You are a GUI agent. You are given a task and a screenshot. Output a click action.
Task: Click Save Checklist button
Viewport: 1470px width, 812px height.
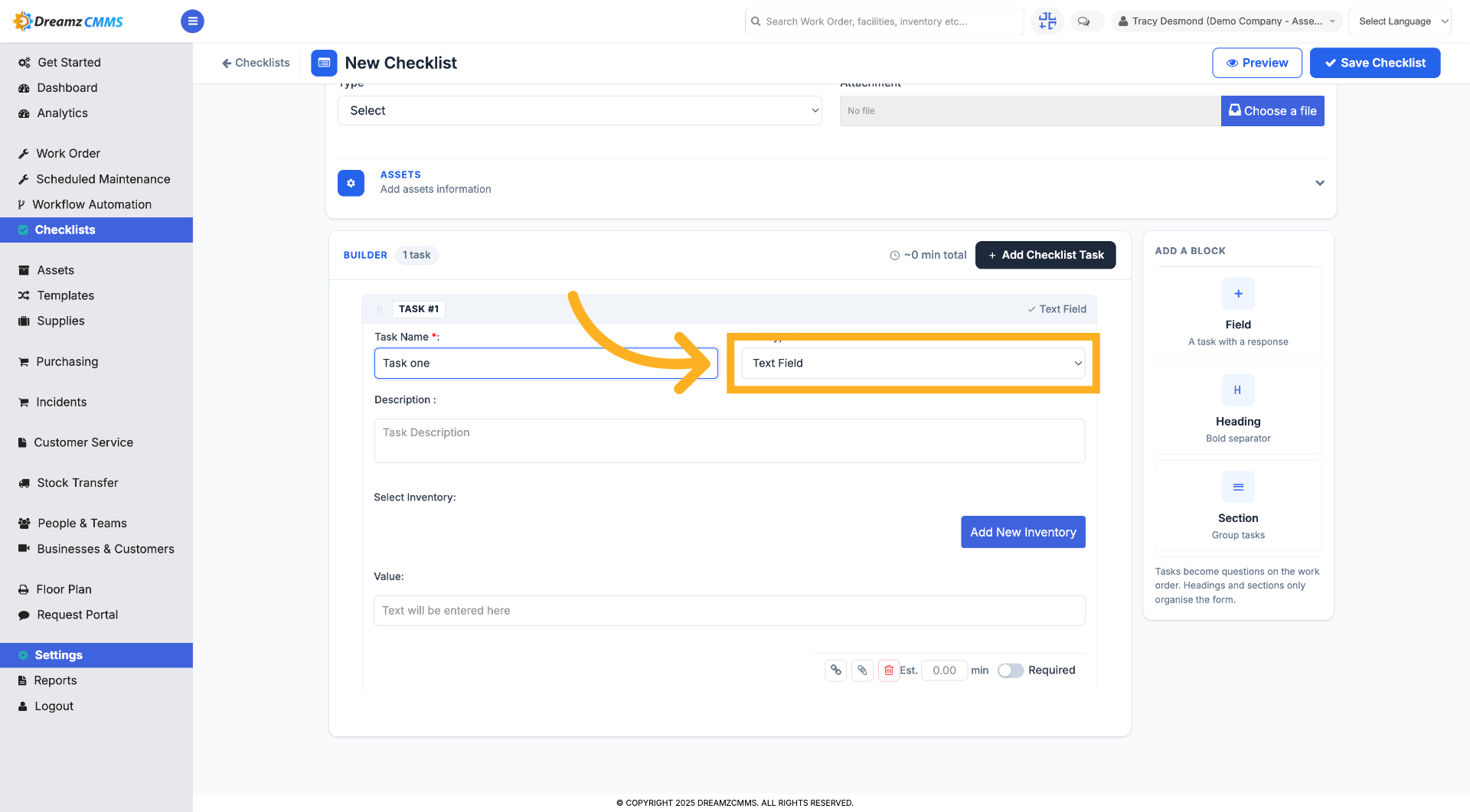point(1374,63)
